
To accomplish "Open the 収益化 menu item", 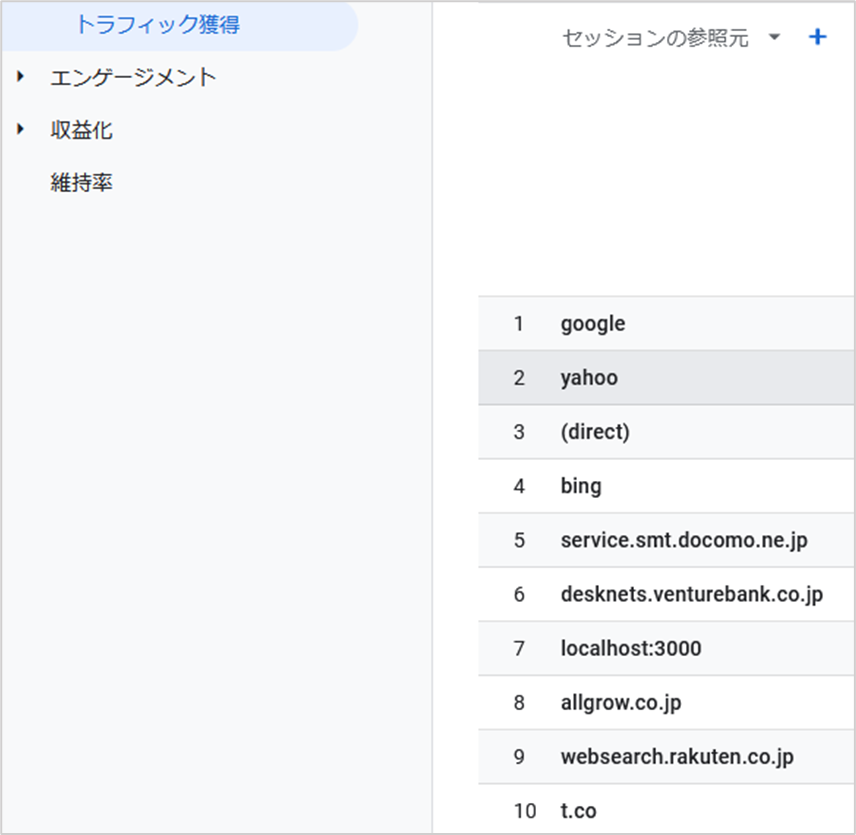I will tap(81, 130).
